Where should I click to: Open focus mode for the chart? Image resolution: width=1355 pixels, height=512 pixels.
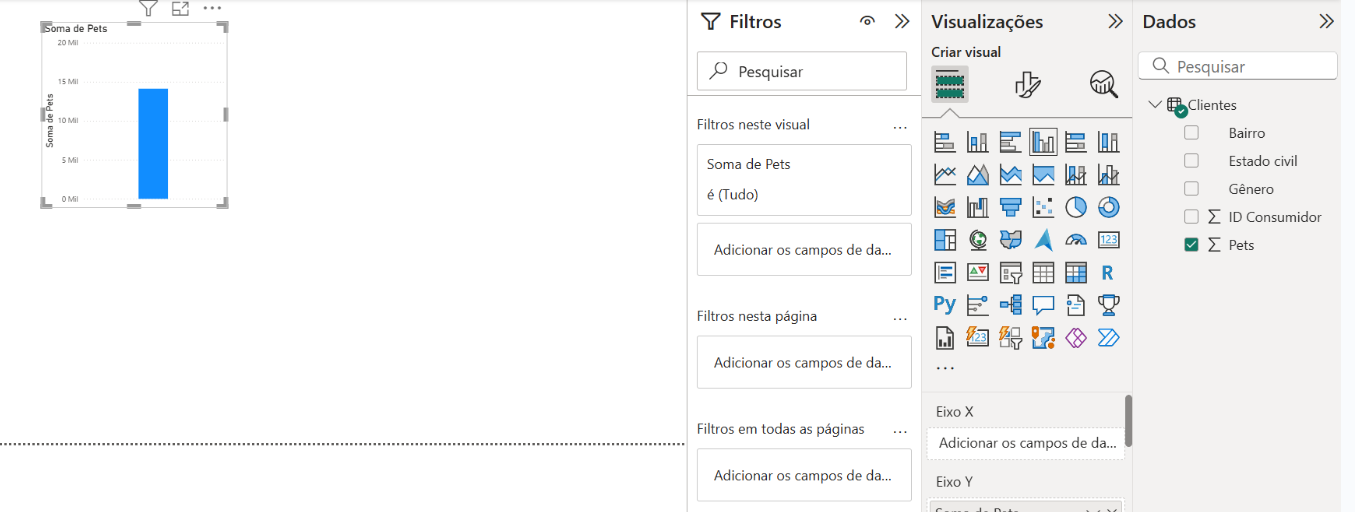pyautogui.click(x=180, y=9)
